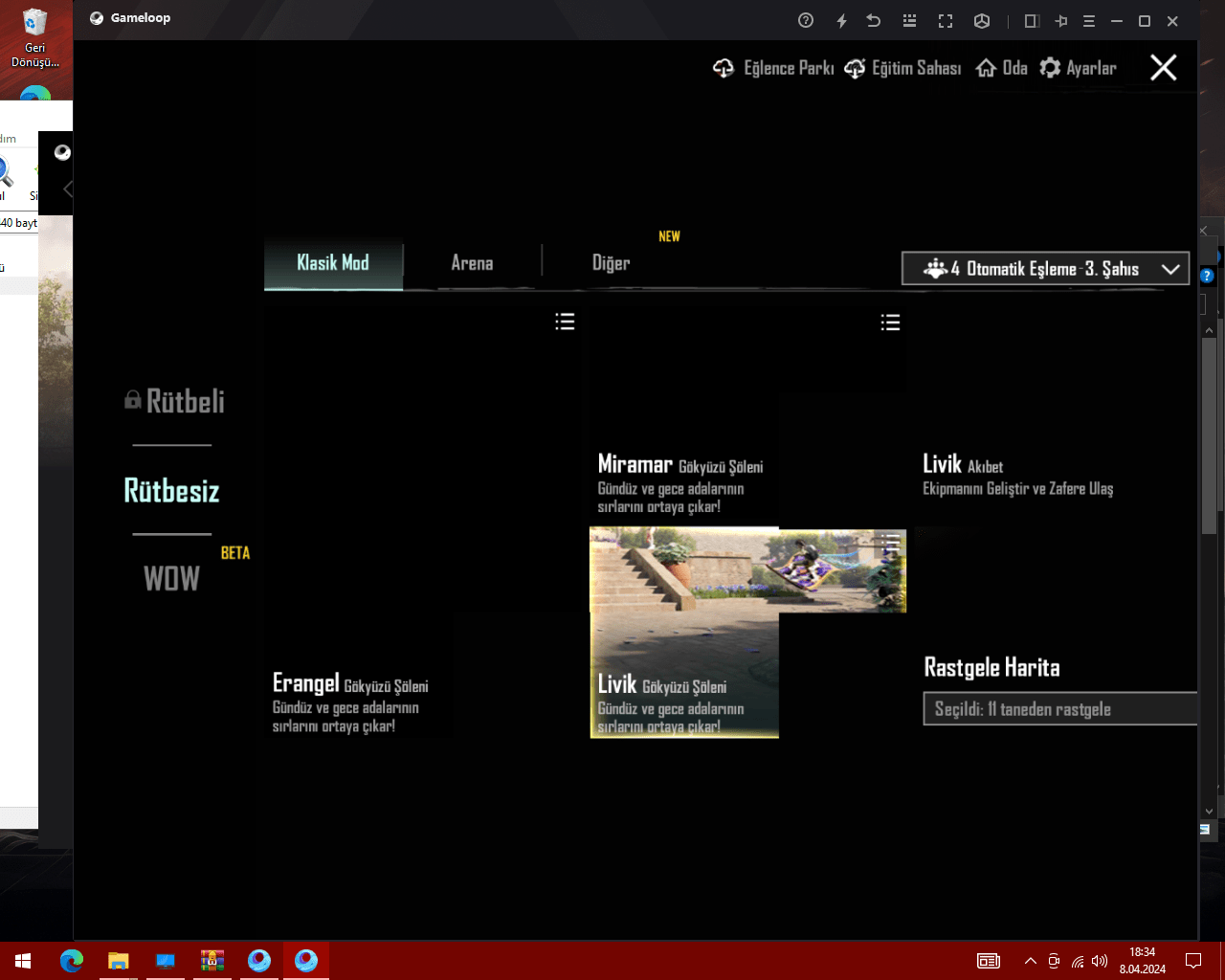The width and height of the screenshot is (1225, 980).
Task: Go to Oda
Action: [x=1015, y=68]
